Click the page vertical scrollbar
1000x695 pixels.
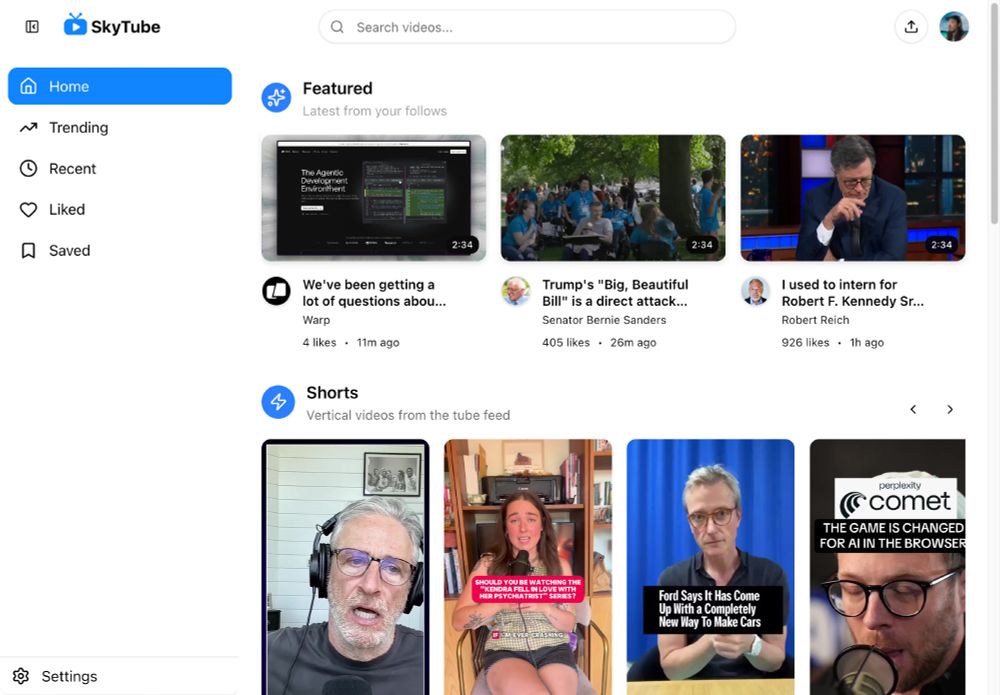tap(994, 112)
